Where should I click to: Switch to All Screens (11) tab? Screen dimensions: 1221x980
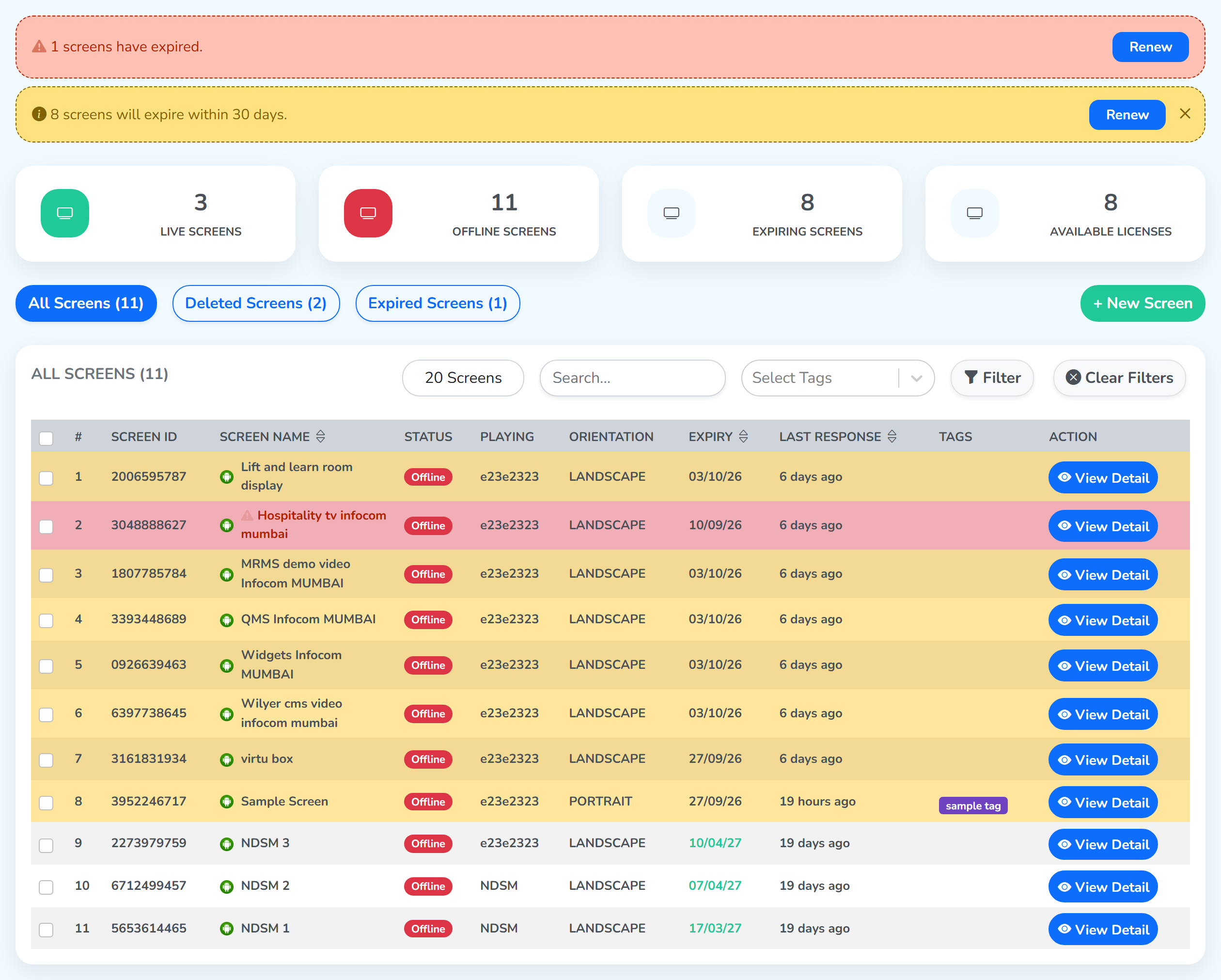point(86,303)
